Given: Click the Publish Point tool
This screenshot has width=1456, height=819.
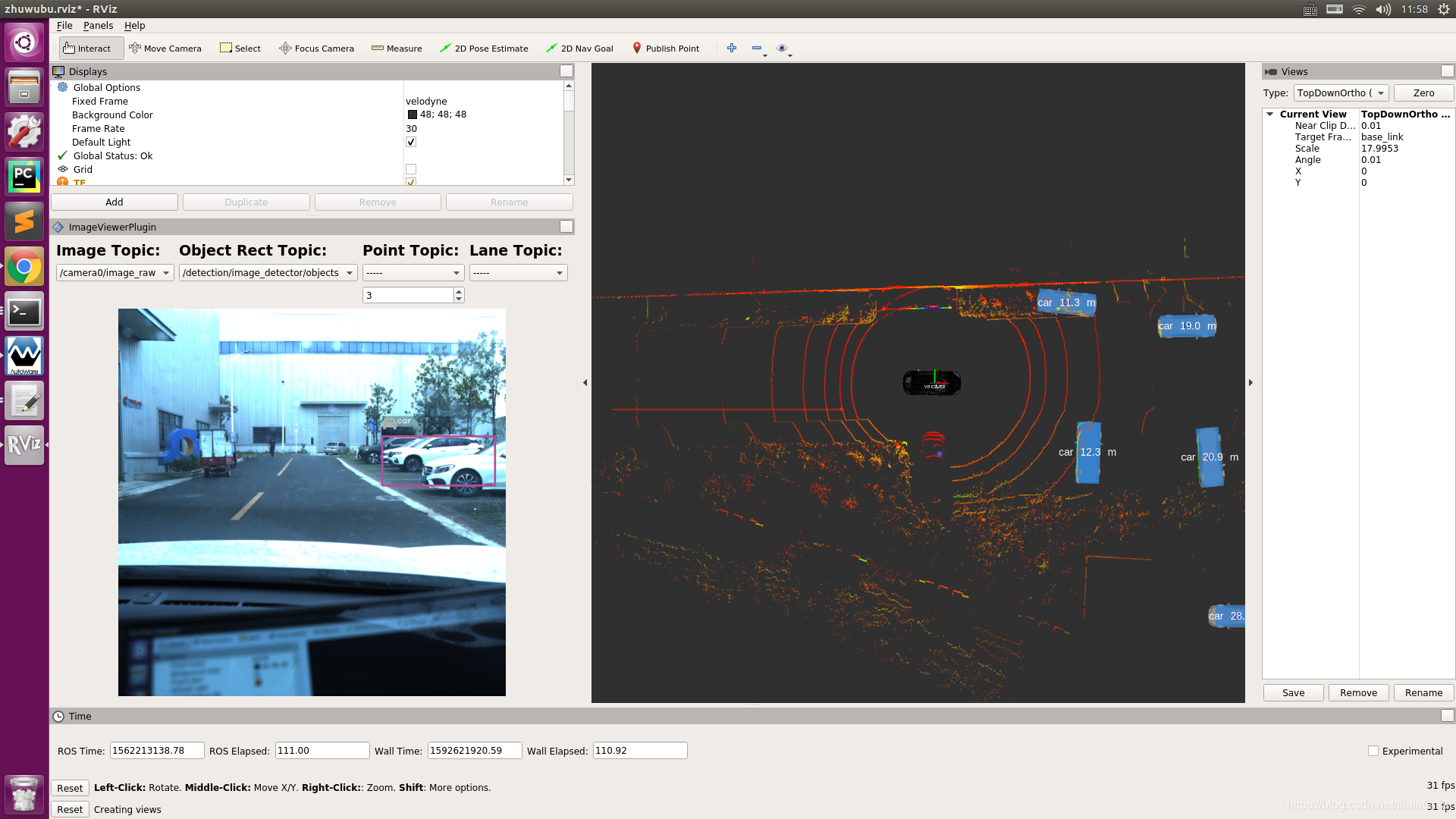Looking at the screenshot, I should (x=665, y=48).
